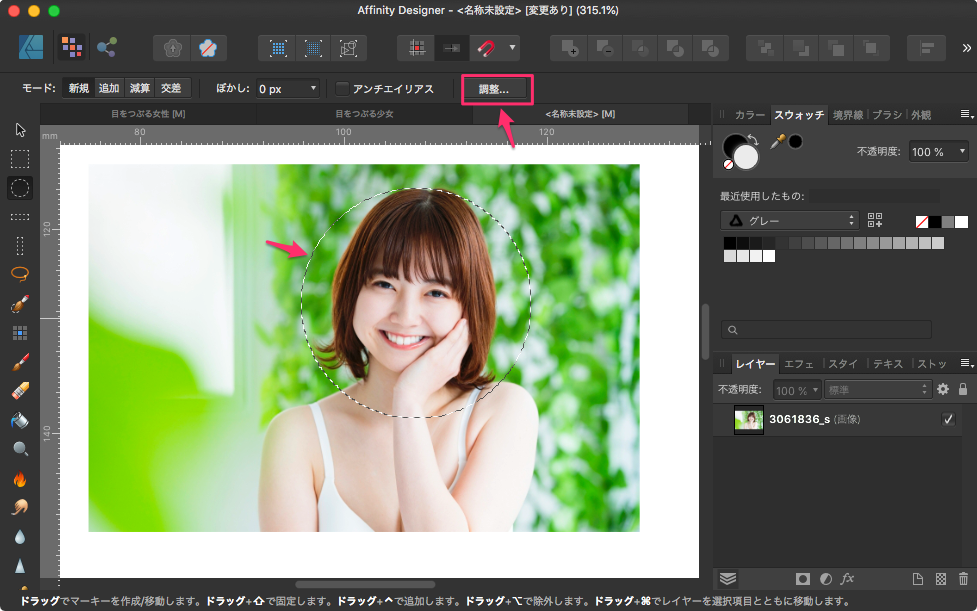Select the Flood Fill bucket tool
This screenshot has height=611, width=977.
click(19, 419)
